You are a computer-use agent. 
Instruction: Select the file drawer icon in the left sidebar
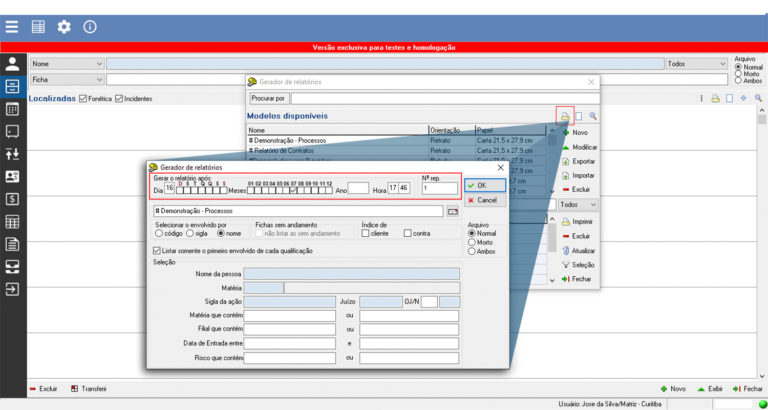click(12, 87)
